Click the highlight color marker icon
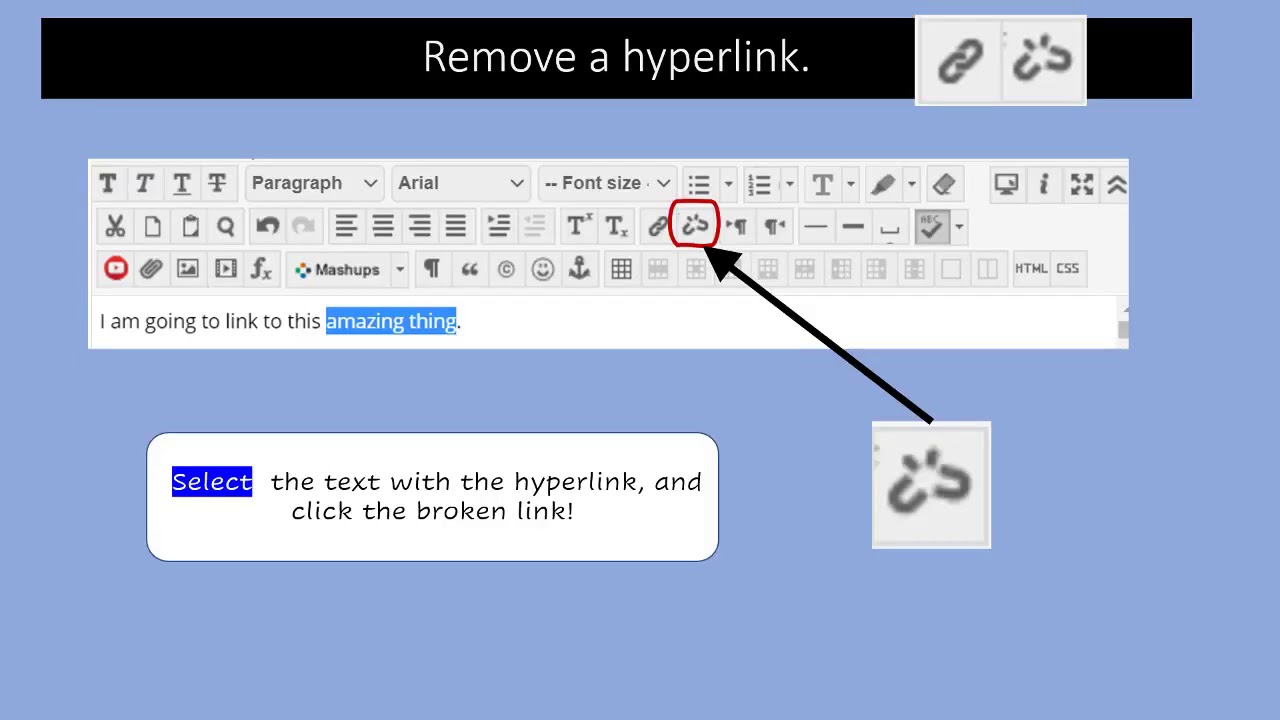This screenshot has height=720, width=1280. [x=883, y=184]
